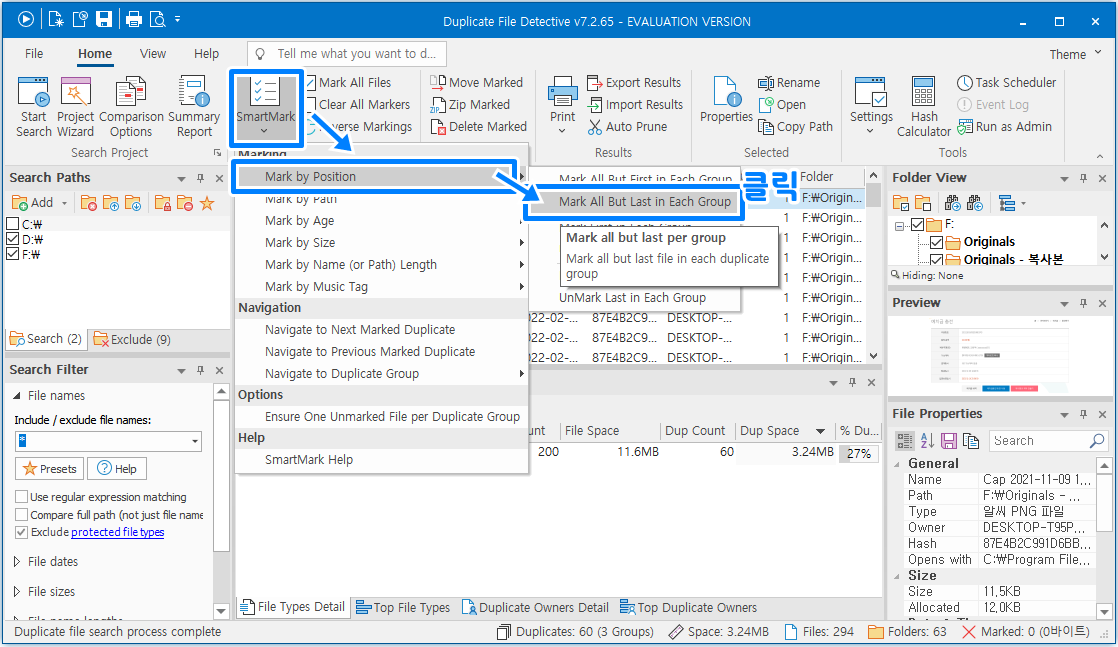Toggle Exclude protected file types checkbox

(x=21, y=532)
